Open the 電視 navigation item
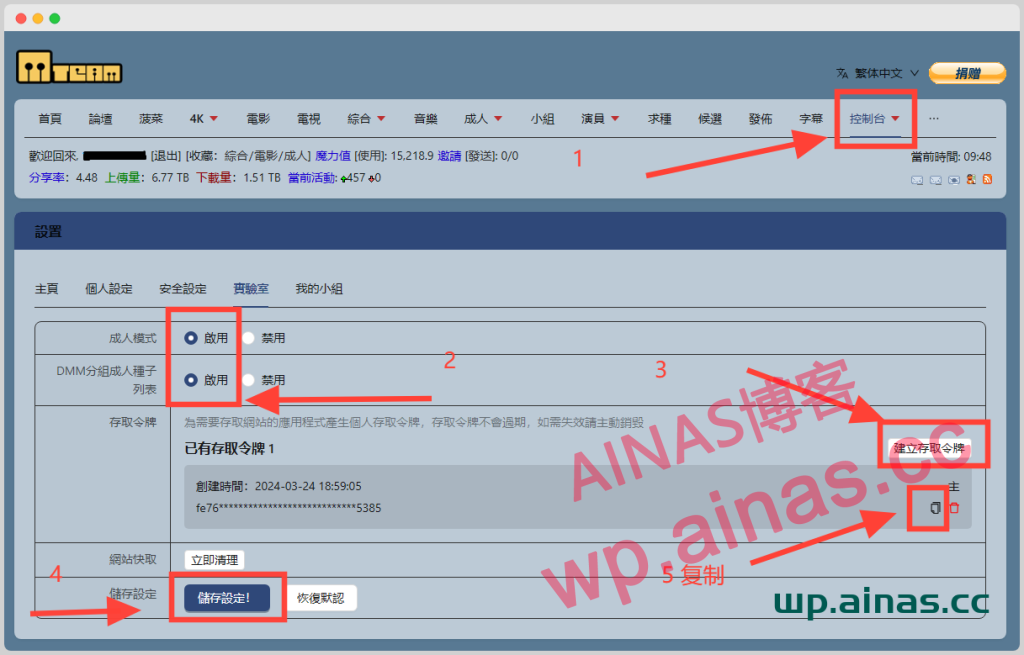Viewport: 1024px width, 655px height. 309,119
